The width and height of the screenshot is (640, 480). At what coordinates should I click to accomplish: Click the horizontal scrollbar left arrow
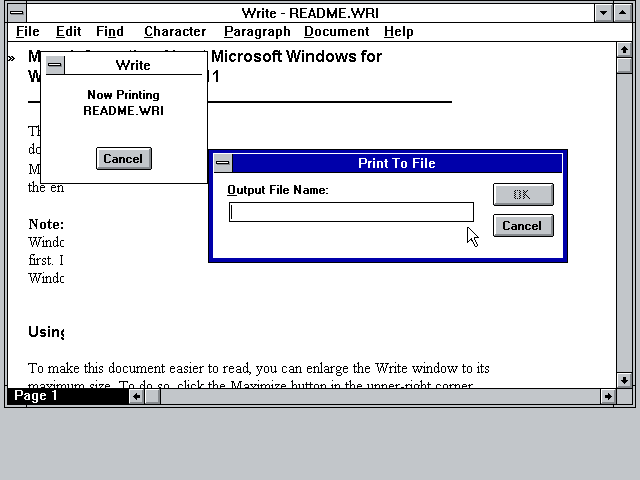click(137, 396)
